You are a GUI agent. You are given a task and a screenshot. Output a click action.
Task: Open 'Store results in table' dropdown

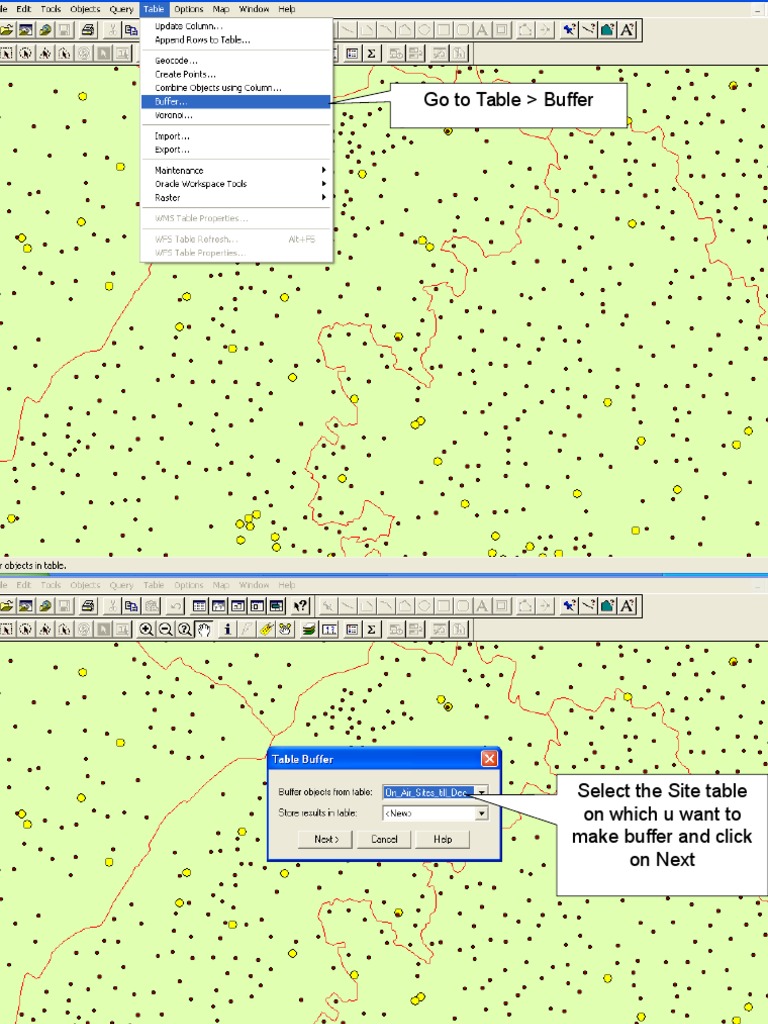coord(481,813)
